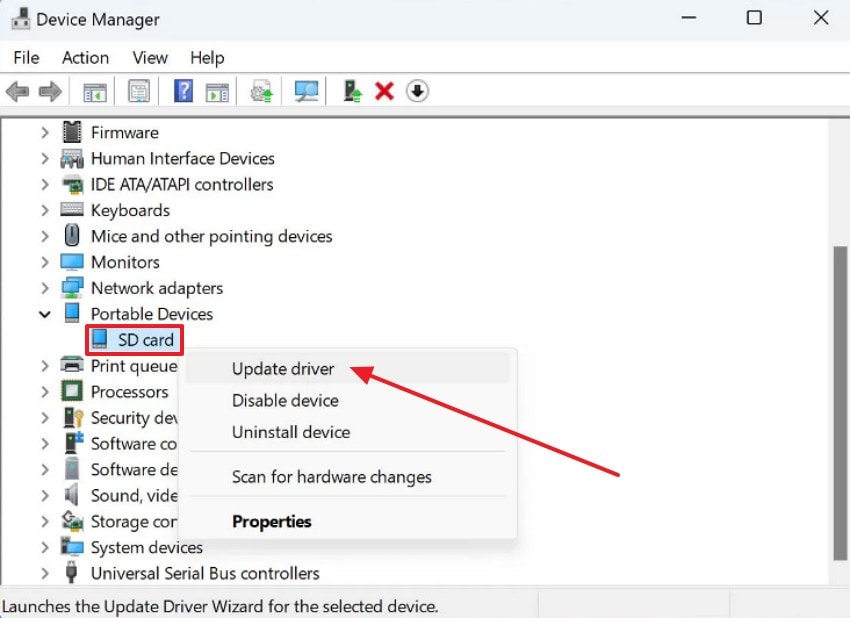The height and width of the screenshot is (618, 850).
Task: Select the SD card device
Action: point(134,340)
